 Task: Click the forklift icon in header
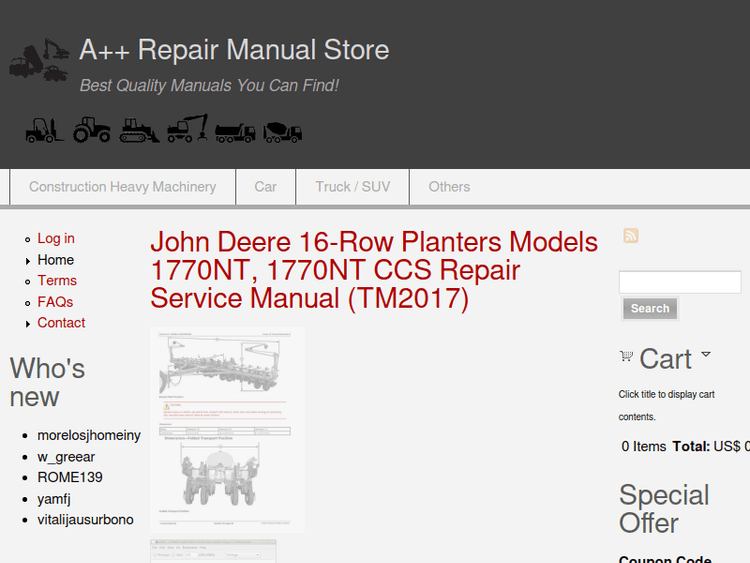pos(44,130)
